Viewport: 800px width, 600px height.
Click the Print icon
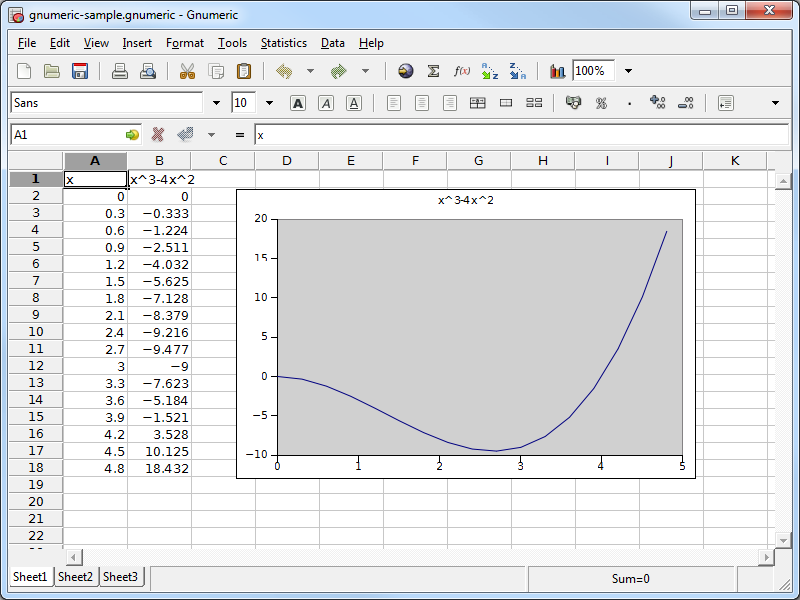[120, 71]
